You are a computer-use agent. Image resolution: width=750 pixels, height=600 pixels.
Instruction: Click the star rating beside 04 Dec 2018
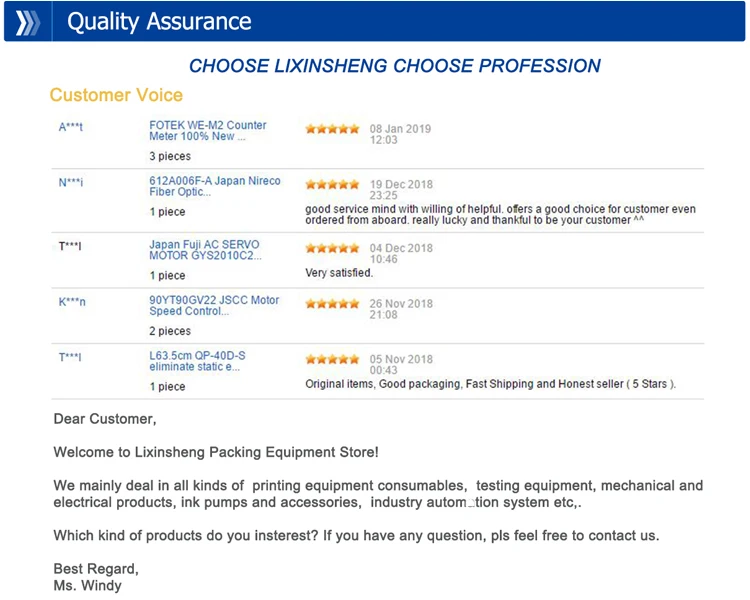332,248
